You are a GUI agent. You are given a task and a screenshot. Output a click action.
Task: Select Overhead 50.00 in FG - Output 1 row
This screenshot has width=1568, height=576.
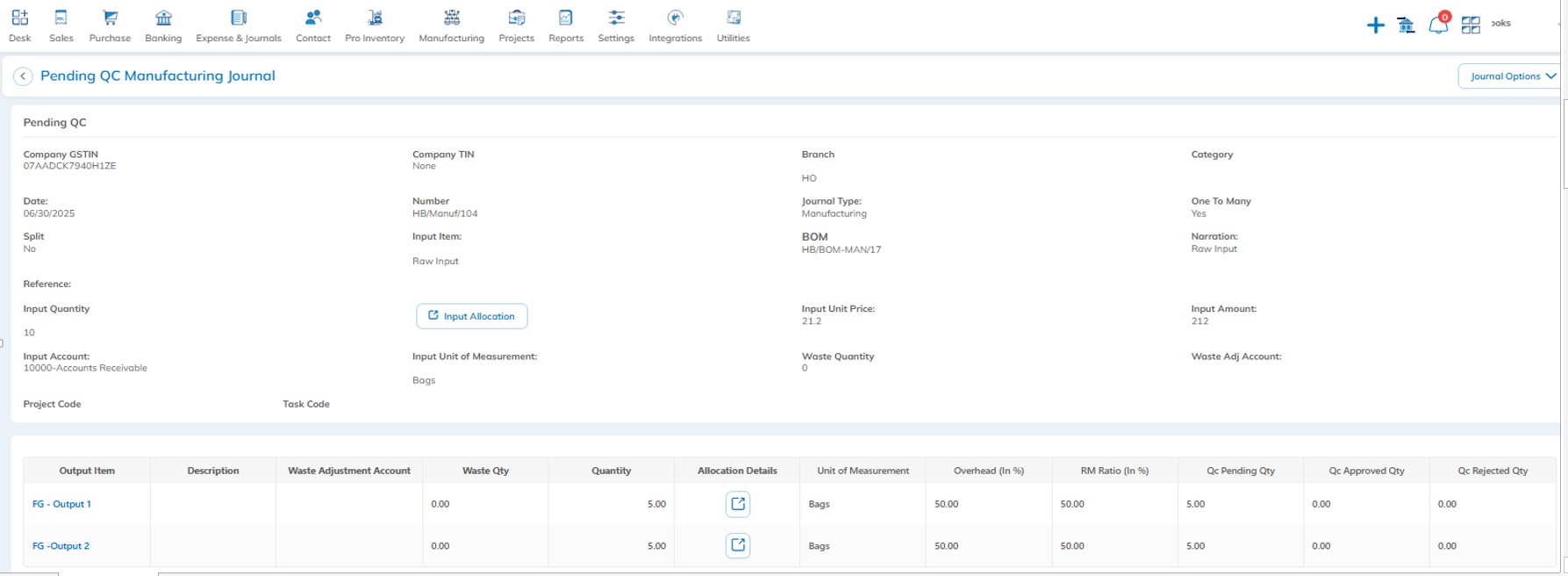pyautogui.click(x=946, y=504)
